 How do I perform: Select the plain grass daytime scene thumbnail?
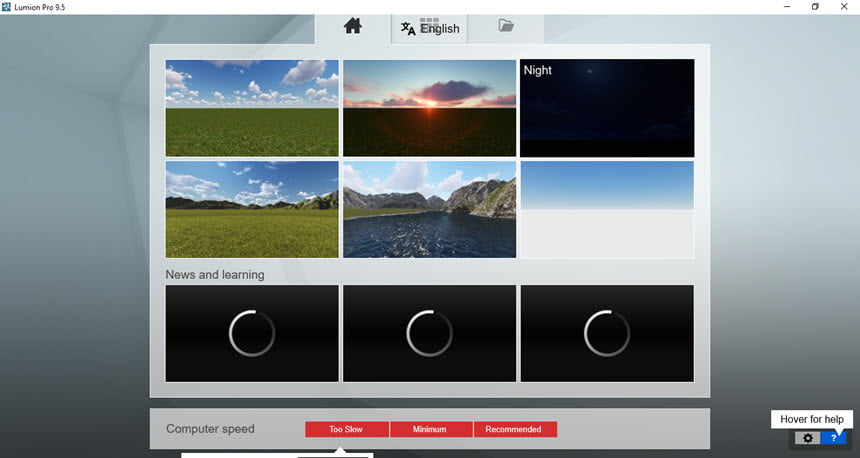pos(252,108)
